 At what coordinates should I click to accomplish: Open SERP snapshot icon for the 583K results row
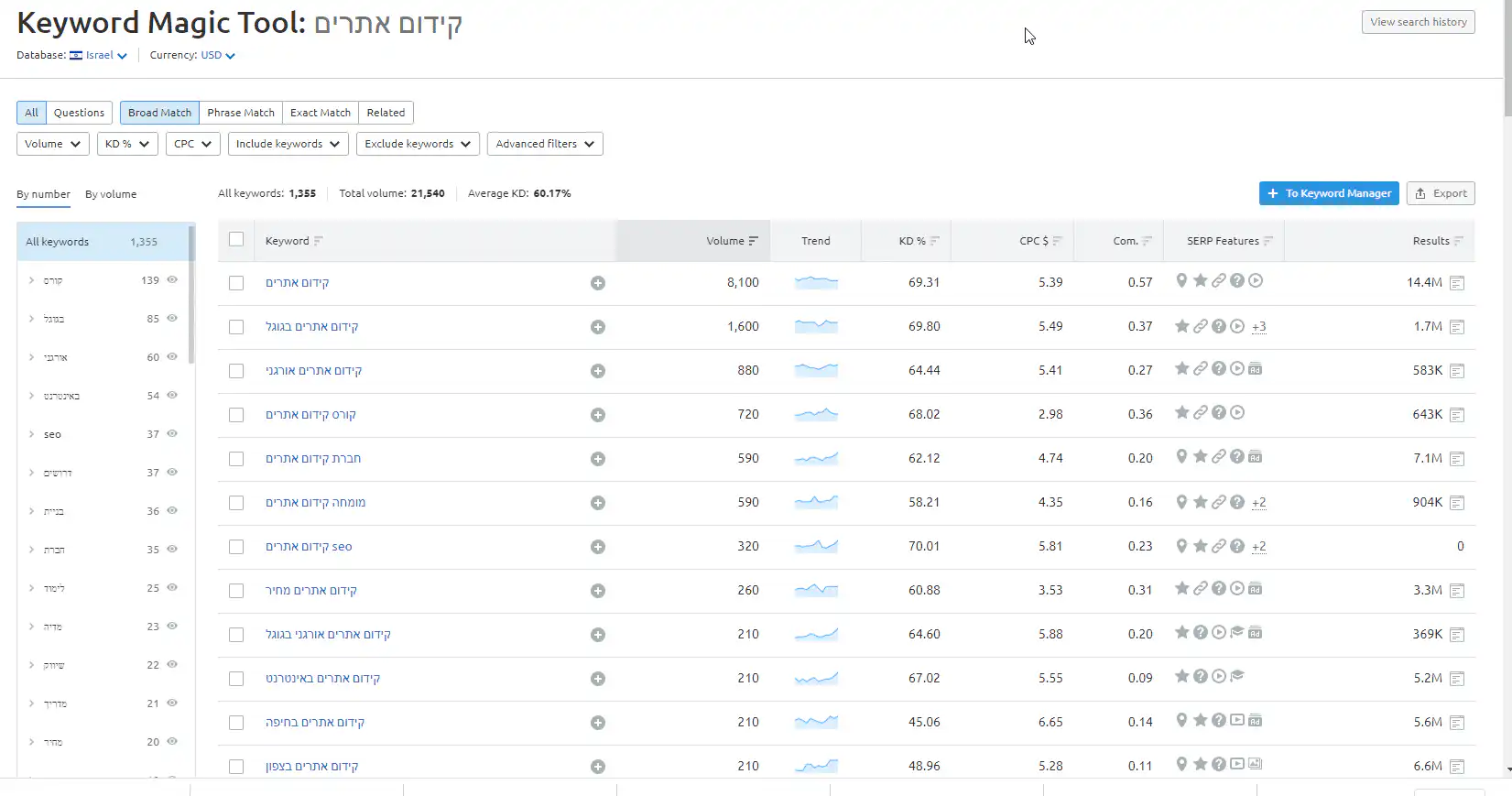pyautogui.click(x=1457, y=371)
